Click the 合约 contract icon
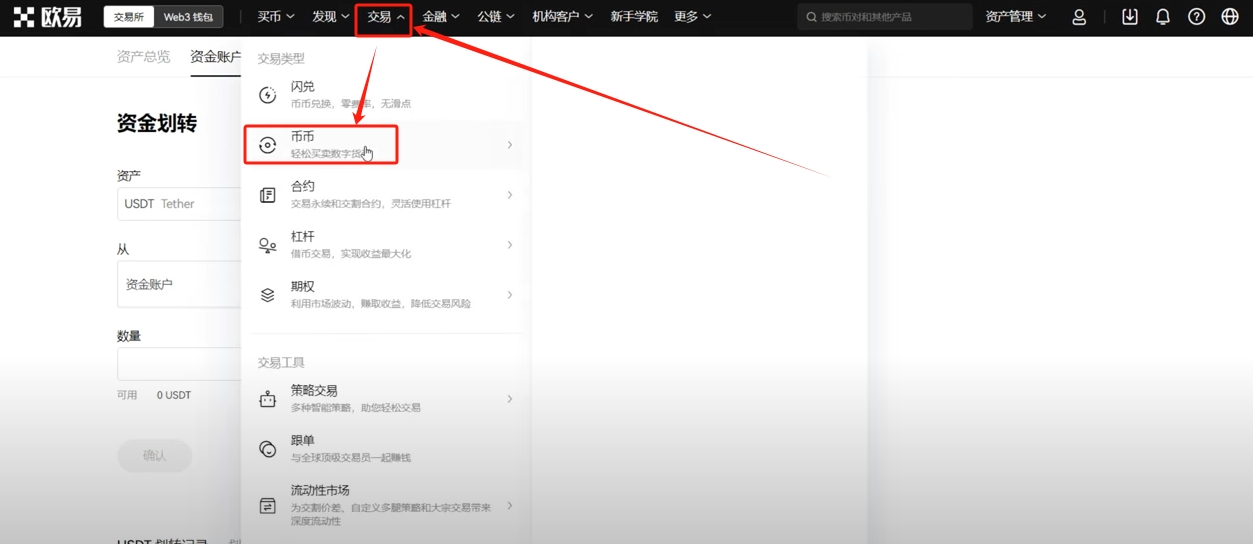1253x544 pixels. 268,195
